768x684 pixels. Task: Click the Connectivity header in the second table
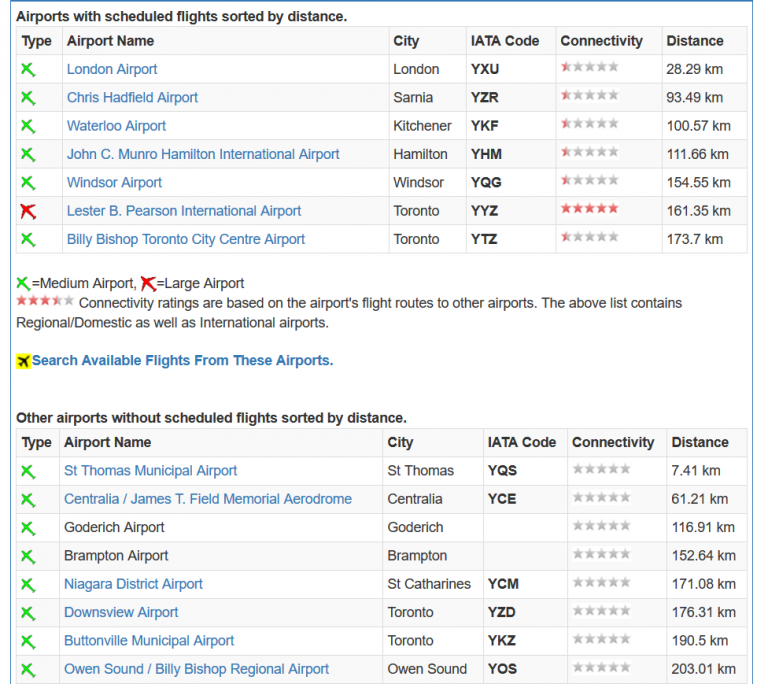pyautogui.click(x=612, y=442)
